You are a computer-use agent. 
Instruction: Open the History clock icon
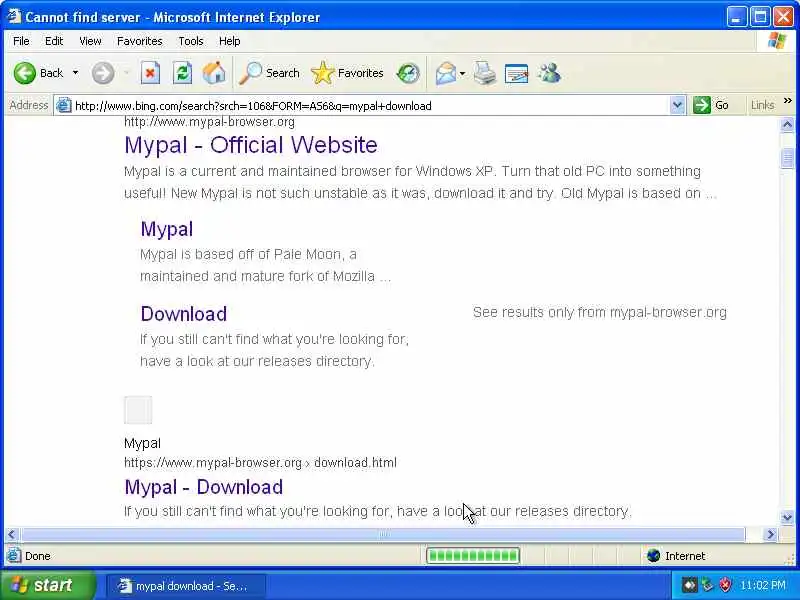(408, 73)
